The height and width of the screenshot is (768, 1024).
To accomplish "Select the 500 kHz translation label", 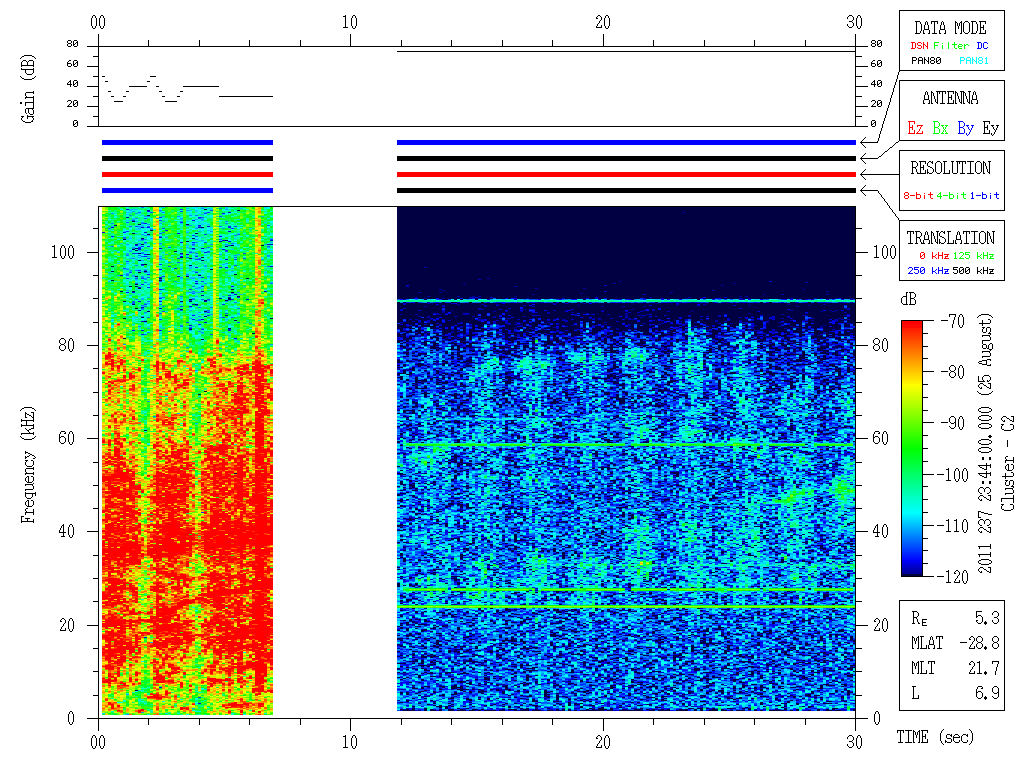I will [x=974, y=271].
